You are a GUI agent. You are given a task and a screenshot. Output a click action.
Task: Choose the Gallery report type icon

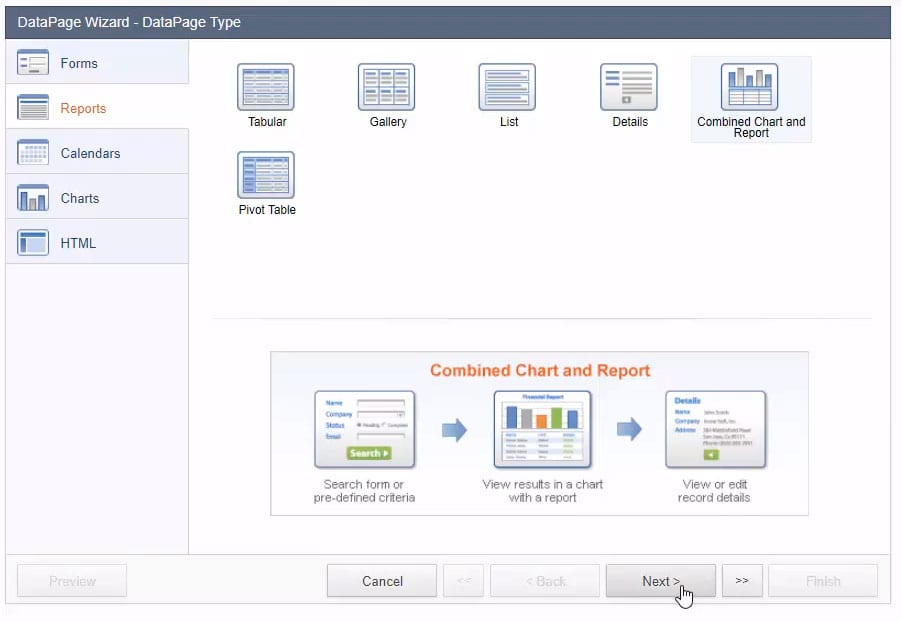coord(387,87)
